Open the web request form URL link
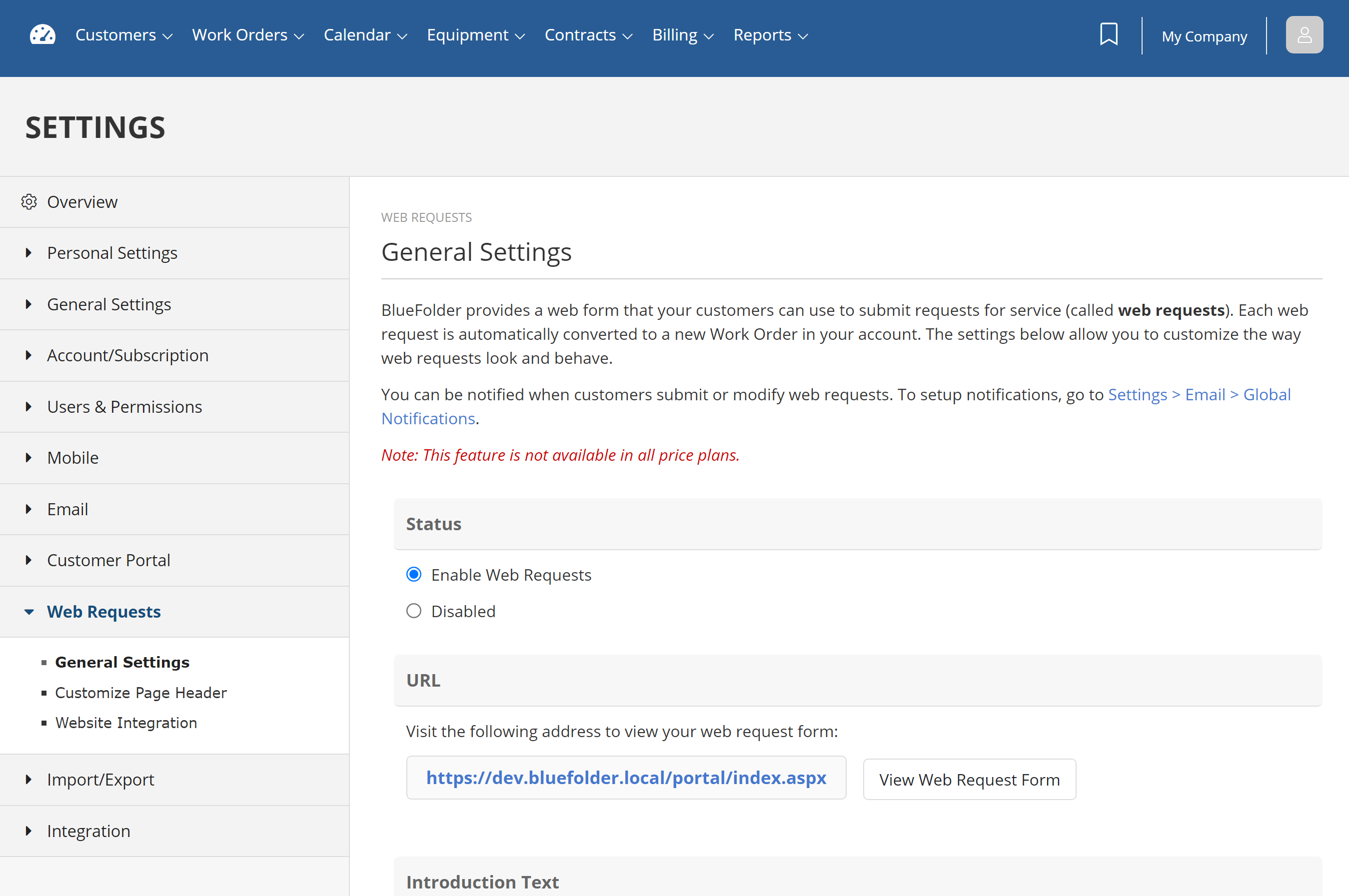The width and height of the screenshot is (1349, 896). (x=626, y=777)
